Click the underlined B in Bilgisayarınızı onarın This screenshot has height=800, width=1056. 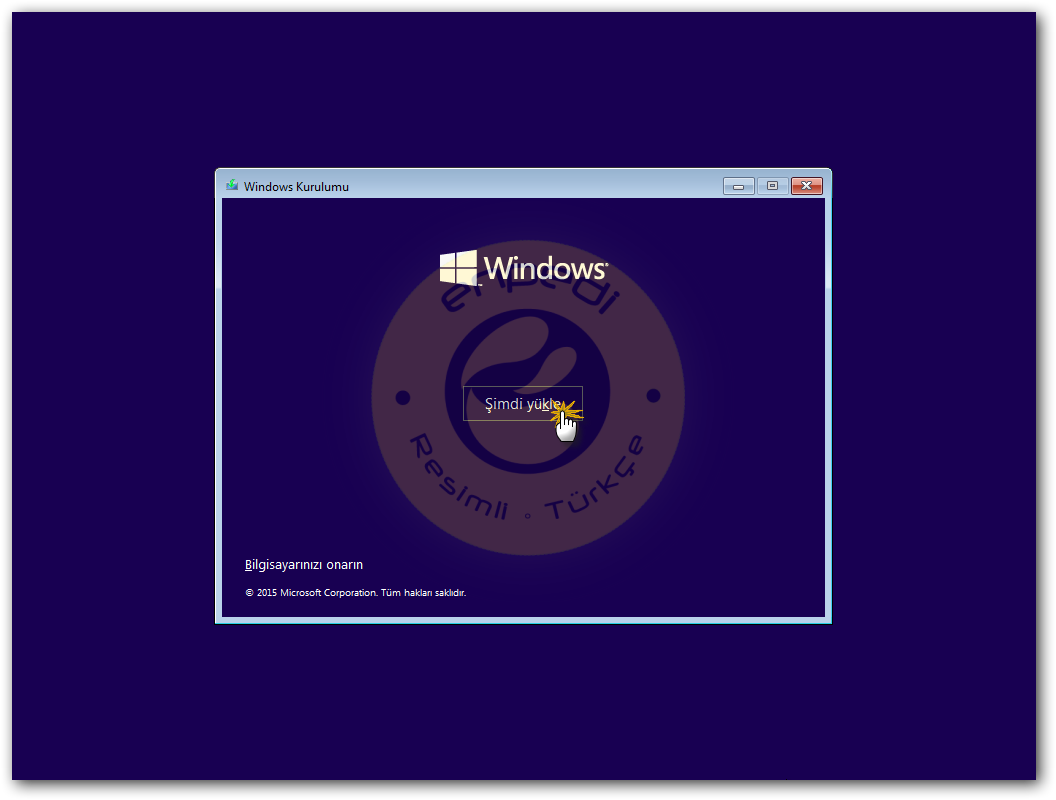[x=248, y=564]
